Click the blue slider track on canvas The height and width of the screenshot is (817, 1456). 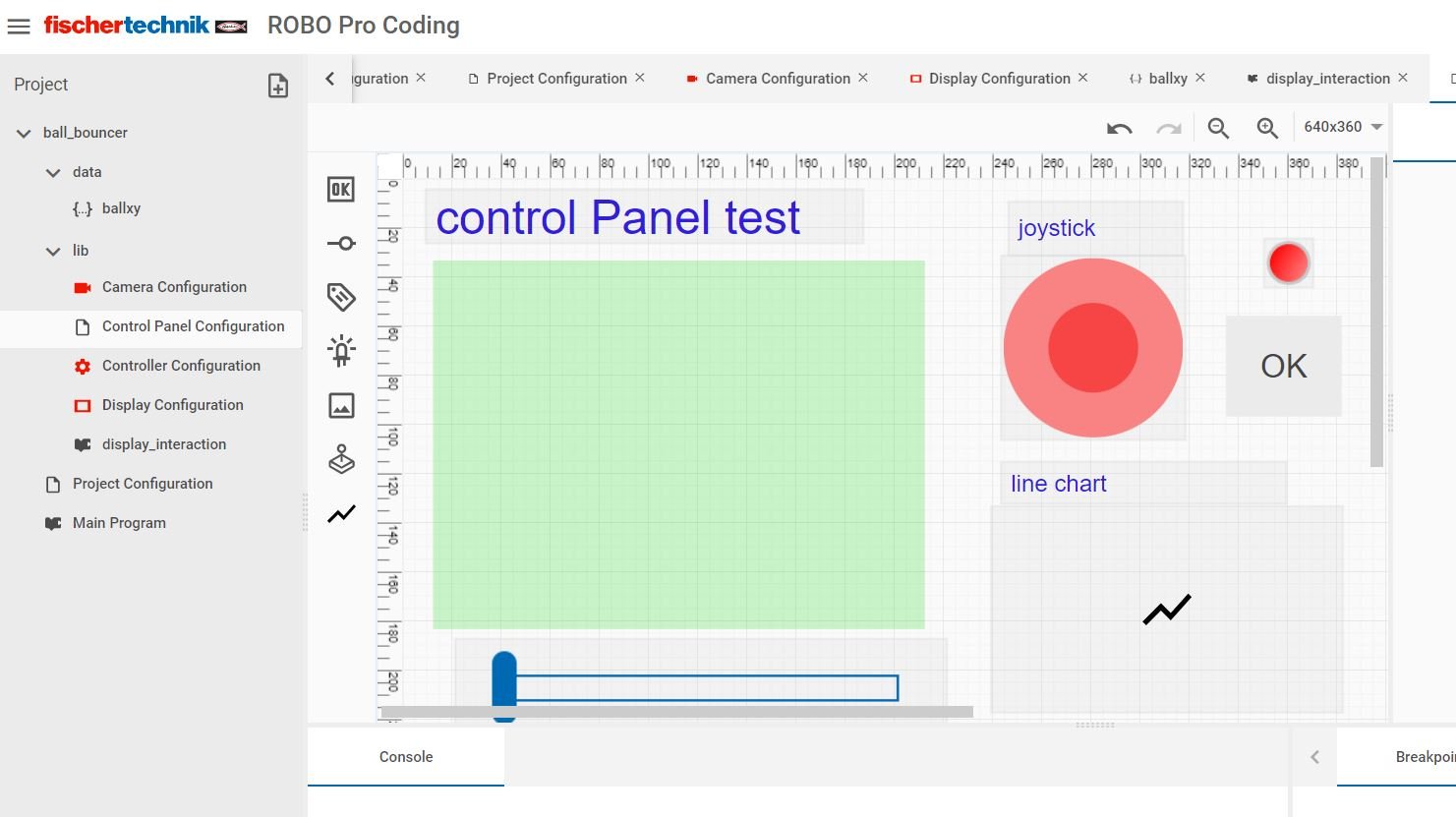tap(707, 687)
